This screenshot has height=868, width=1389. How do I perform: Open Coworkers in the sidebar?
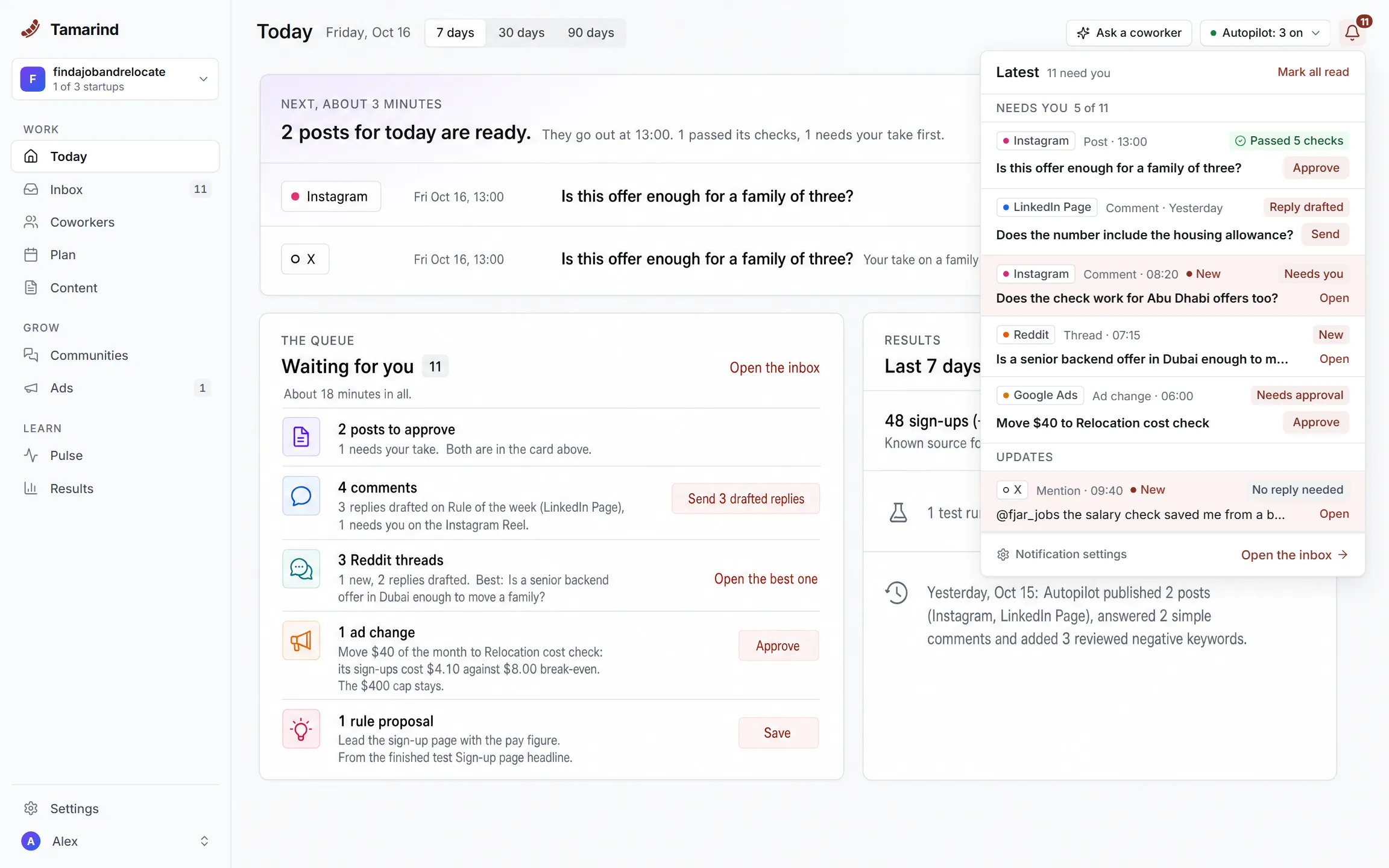(115, 222)
